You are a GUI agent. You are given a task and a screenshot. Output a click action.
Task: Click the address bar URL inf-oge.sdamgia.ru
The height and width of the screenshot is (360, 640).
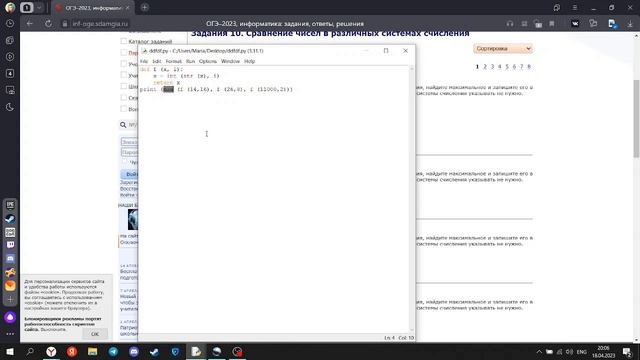click(x=100, y=24)
